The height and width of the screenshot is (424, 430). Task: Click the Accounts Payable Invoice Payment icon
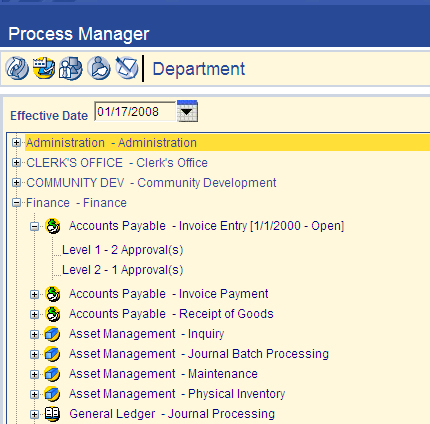click(x=53, y=294)
